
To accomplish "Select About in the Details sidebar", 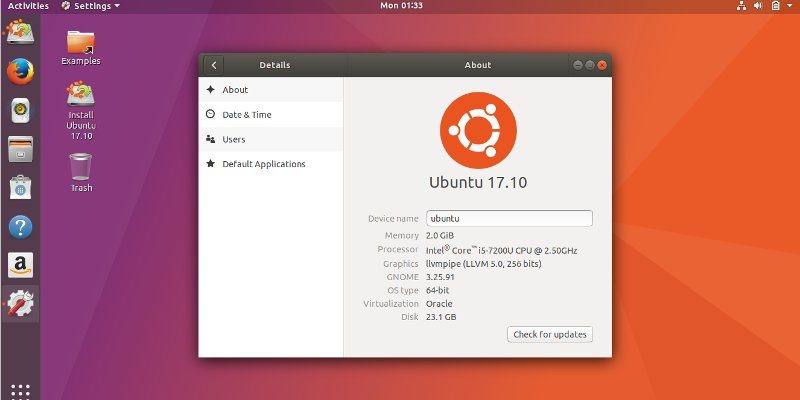I will [x=270, y=90].
